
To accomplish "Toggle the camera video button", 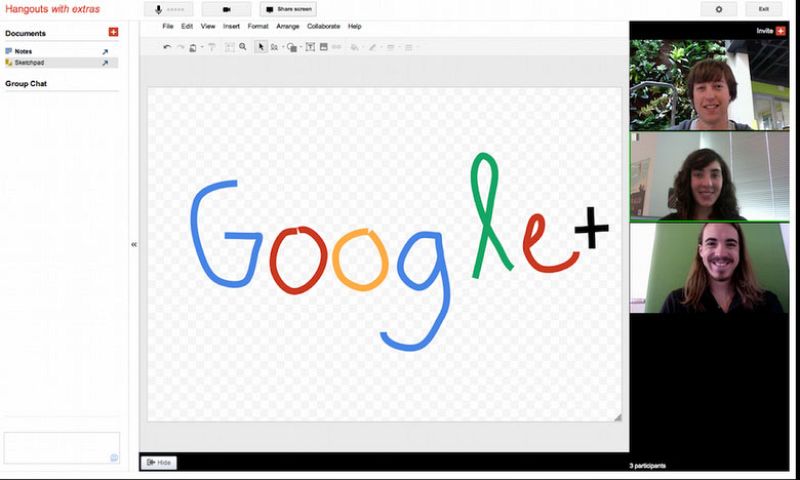I will [226, 9].
